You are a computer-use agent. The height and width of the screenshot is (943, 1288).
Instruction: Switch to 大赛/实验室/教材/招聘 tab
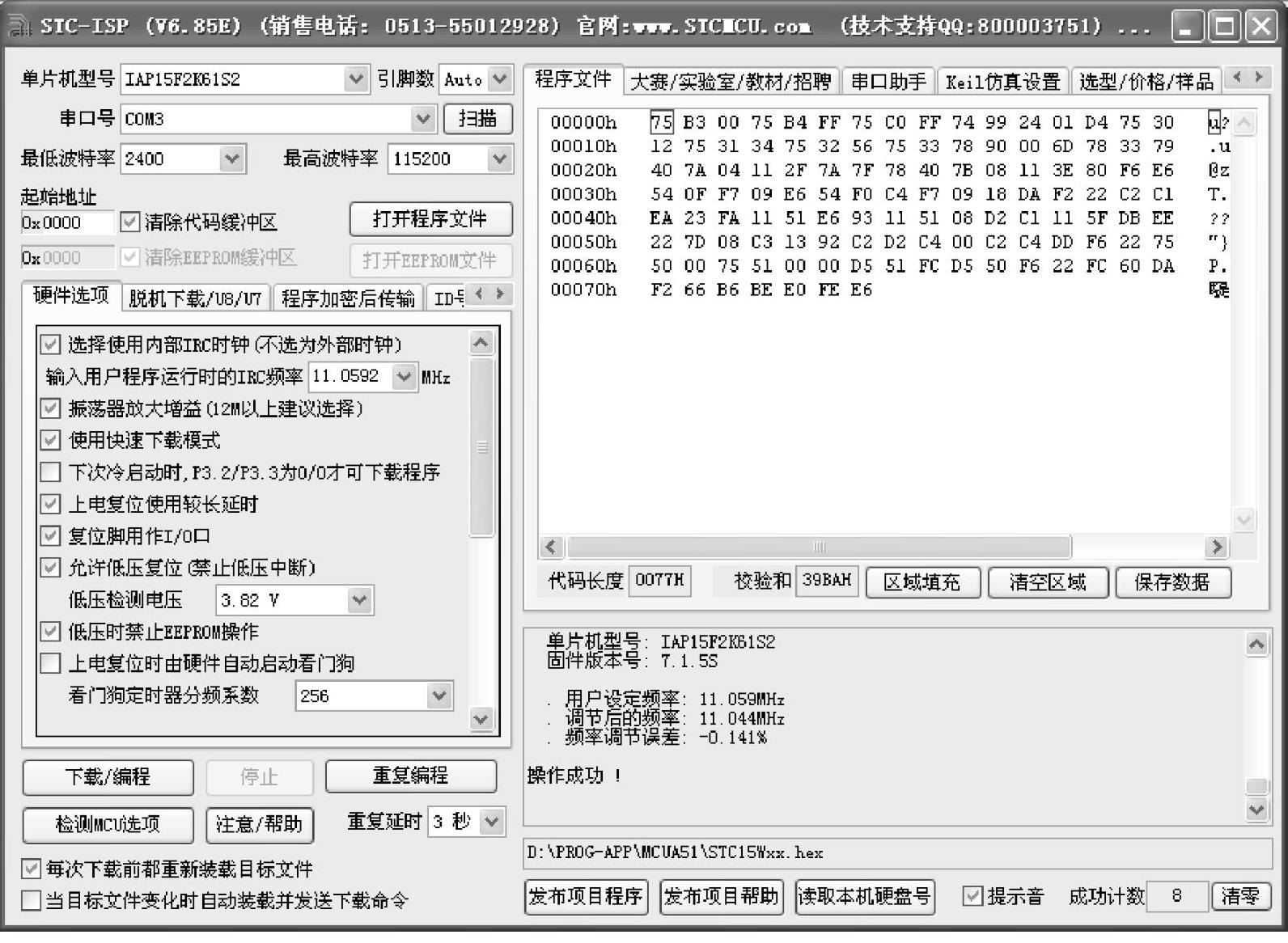pos(731,82)
